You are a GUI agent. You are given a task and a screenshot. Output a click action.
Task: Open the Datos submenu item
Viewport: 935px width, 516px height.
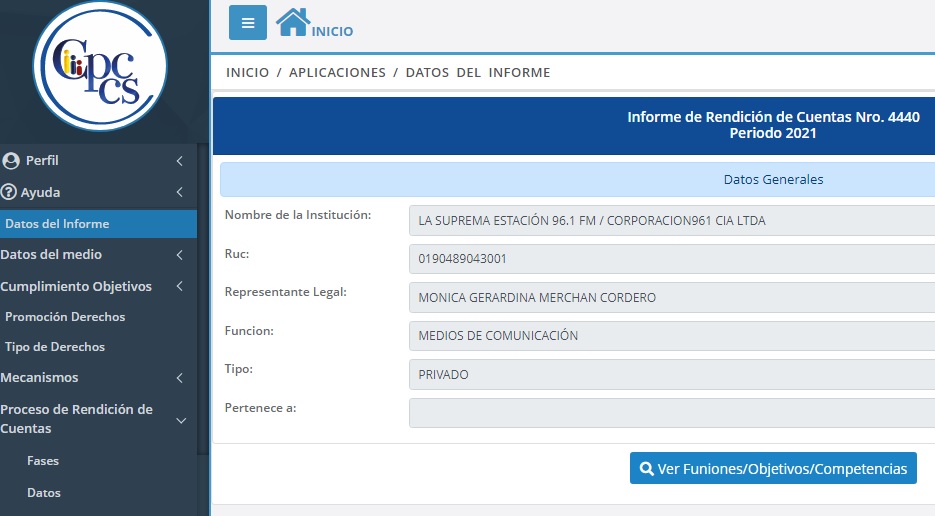pyautogui.click(x=44, y=493)
